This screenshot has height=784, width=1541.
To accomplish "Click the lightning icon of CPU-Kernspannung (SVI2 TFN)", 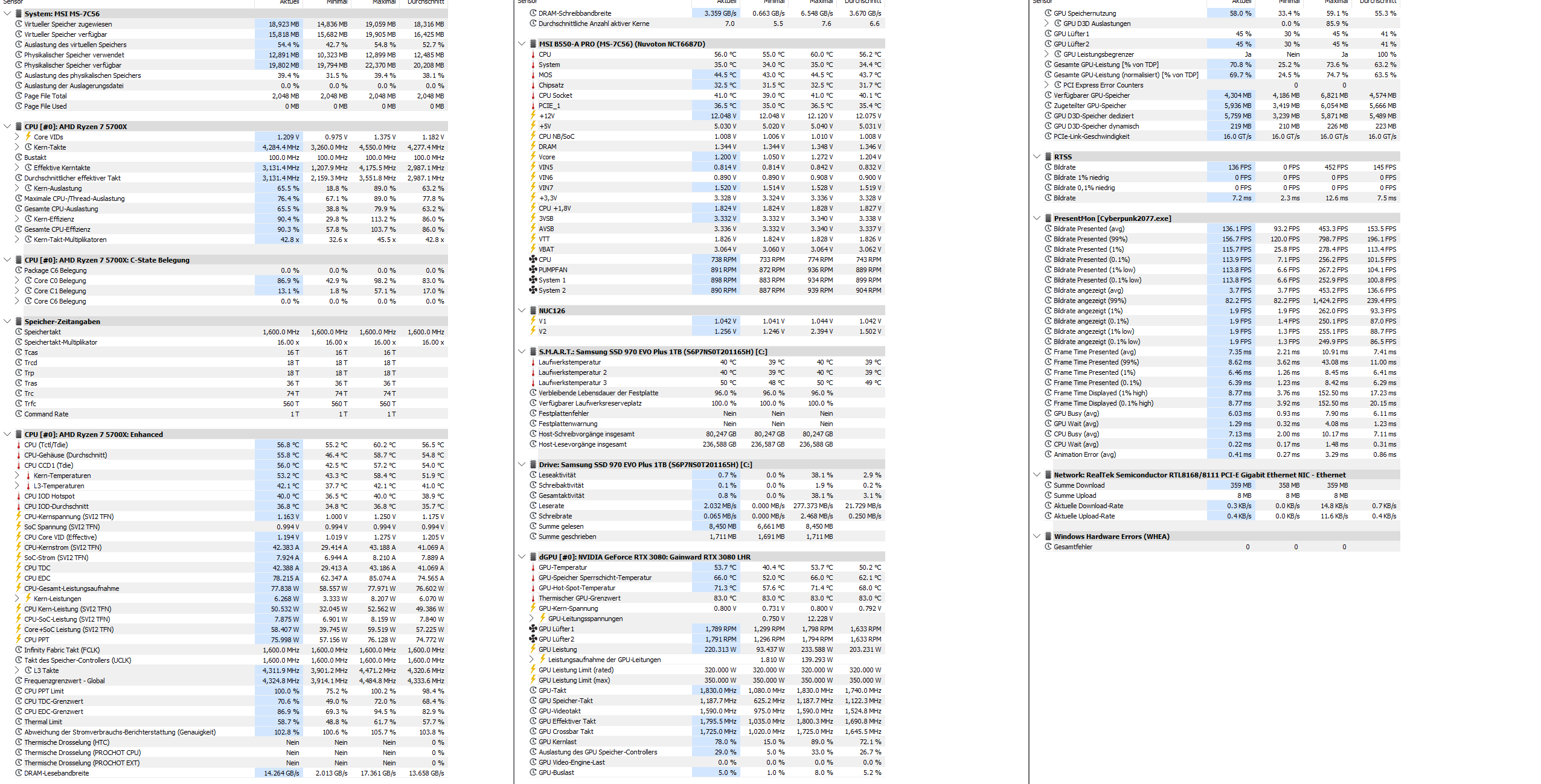I will point(19,516).
